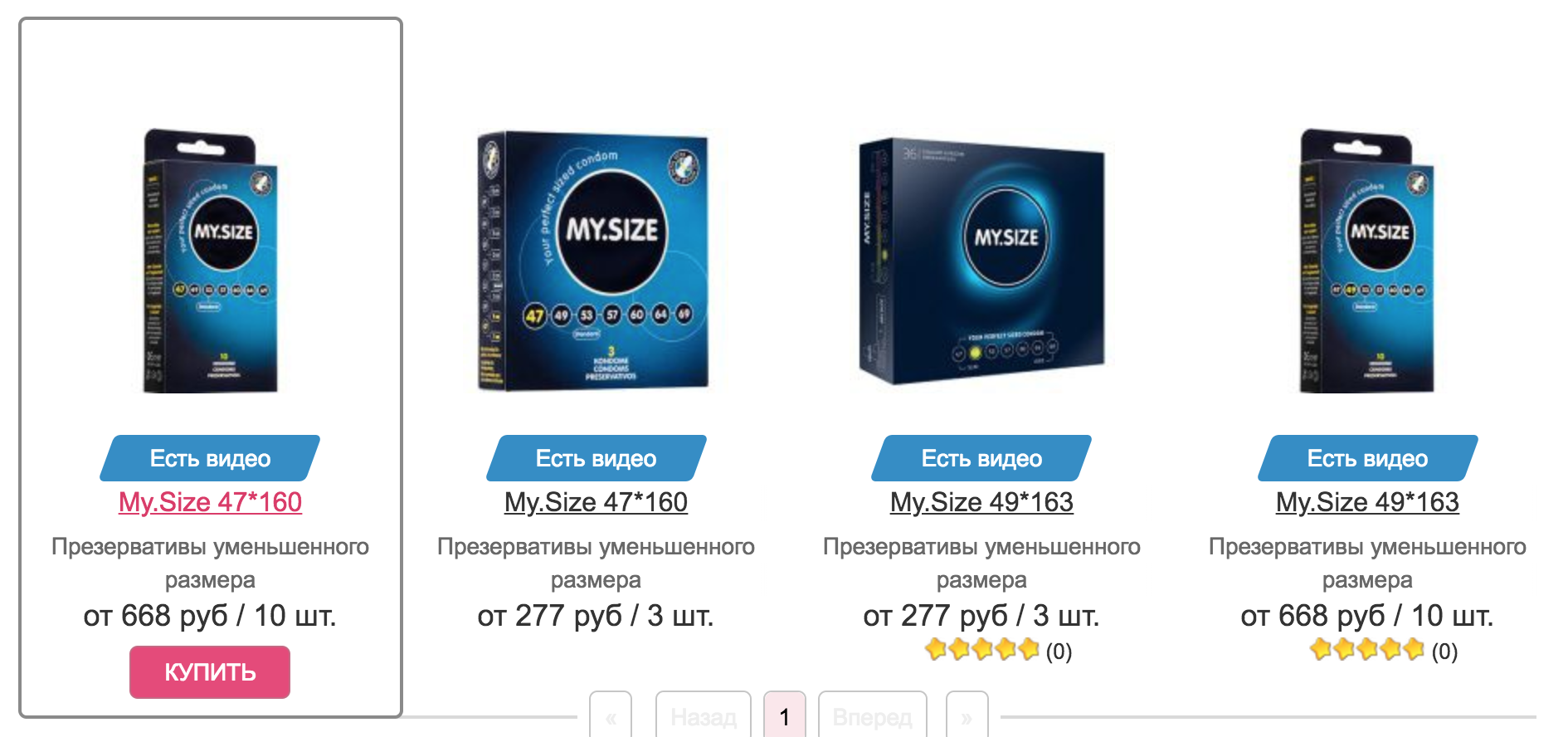Click Есть видео badge on second product
Viewport: 1568px width, 737px height.
[596, 458]
